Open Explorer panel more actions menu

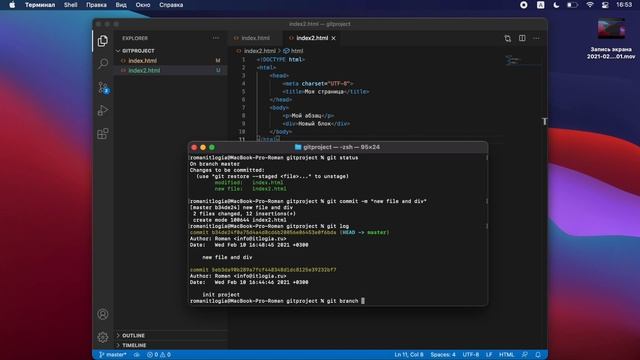pos(216,38)
